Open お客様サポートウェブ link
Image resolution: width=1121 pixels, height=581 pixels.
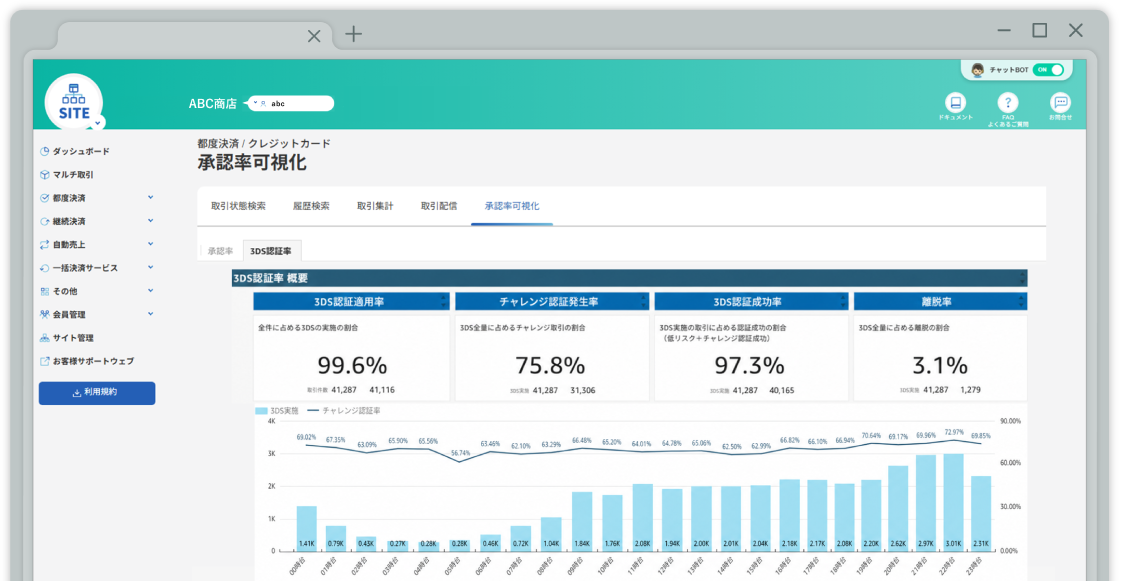(x=93, y=362)
